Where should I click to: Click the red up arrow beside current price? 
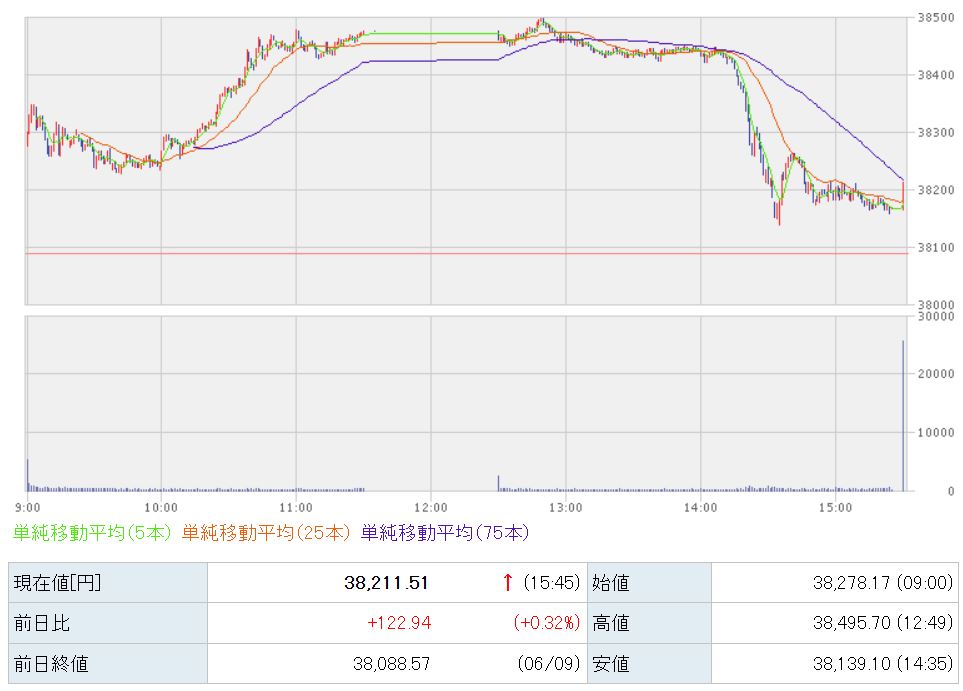pyautogui.click(x=508, y=582)
